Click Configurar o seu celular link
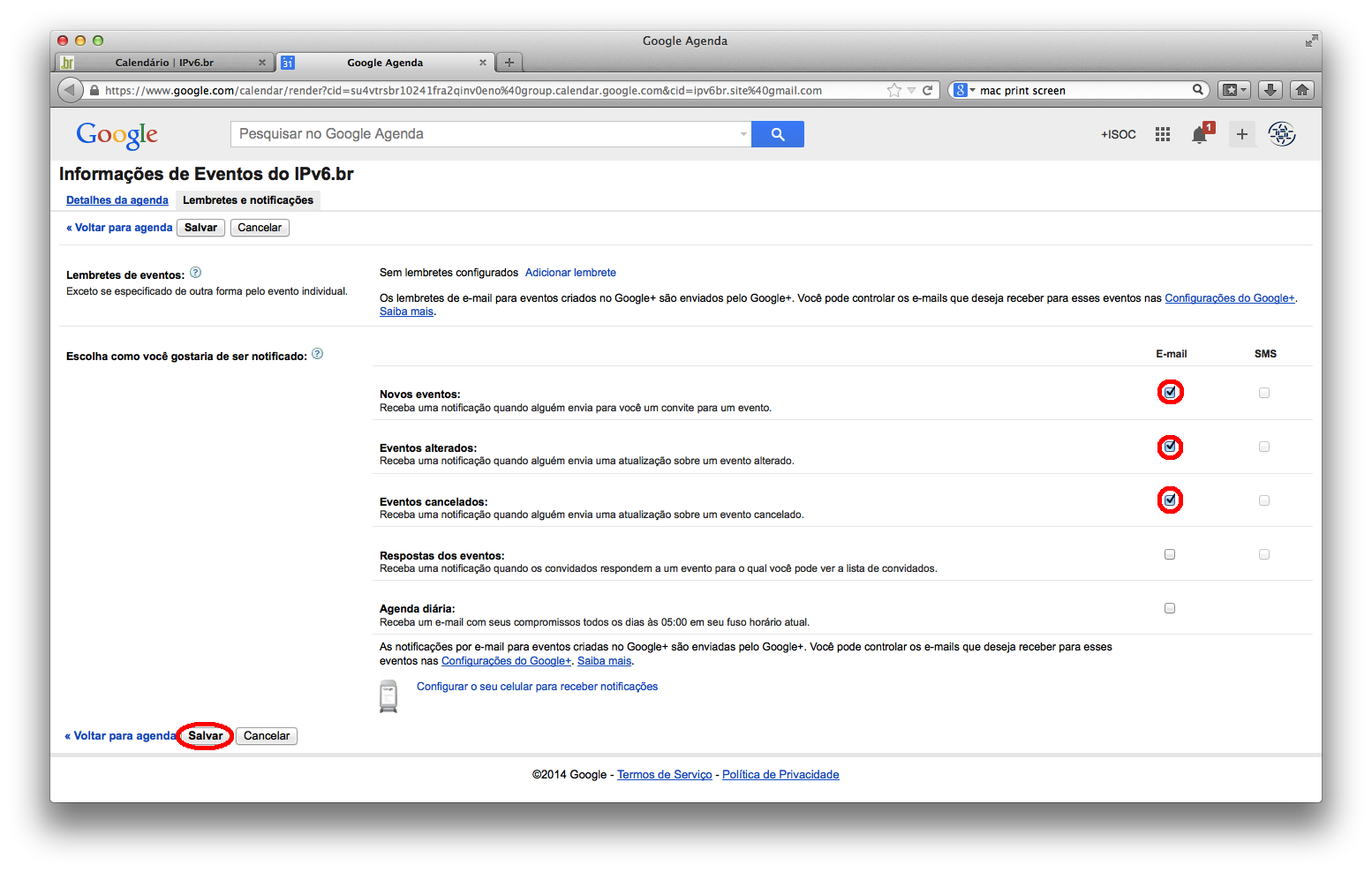The height and width of the screenshot is (872, 1372). (537, 687)
